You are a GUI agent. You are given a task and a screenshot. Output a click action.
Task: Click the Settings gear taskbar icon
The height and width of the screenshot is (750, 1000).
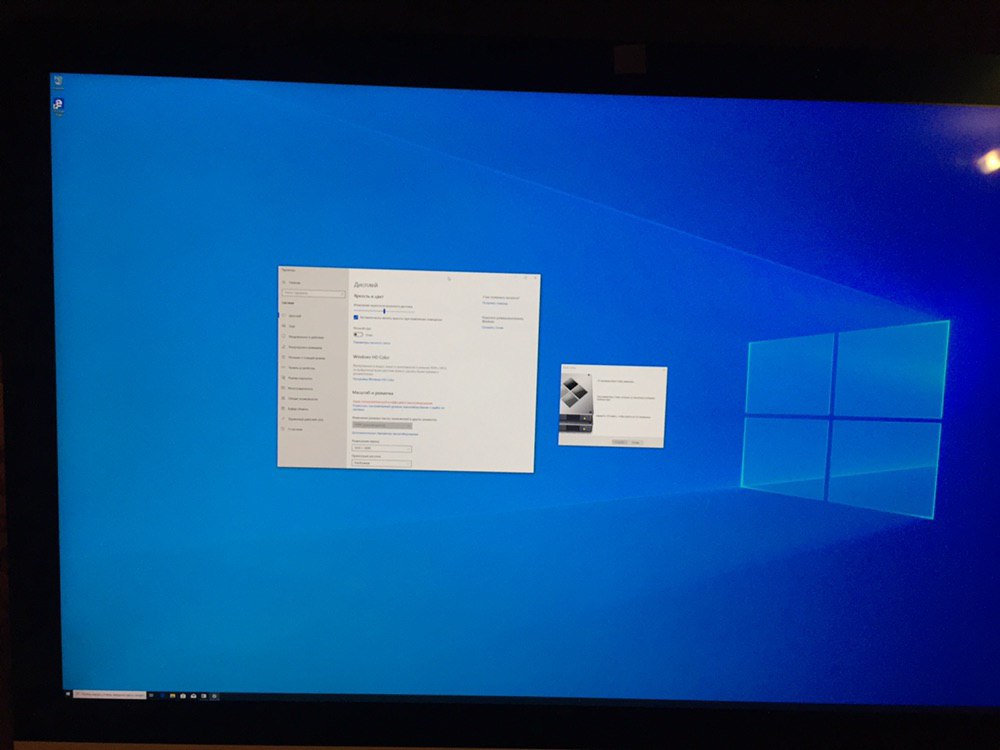click(x=214, y=696)
